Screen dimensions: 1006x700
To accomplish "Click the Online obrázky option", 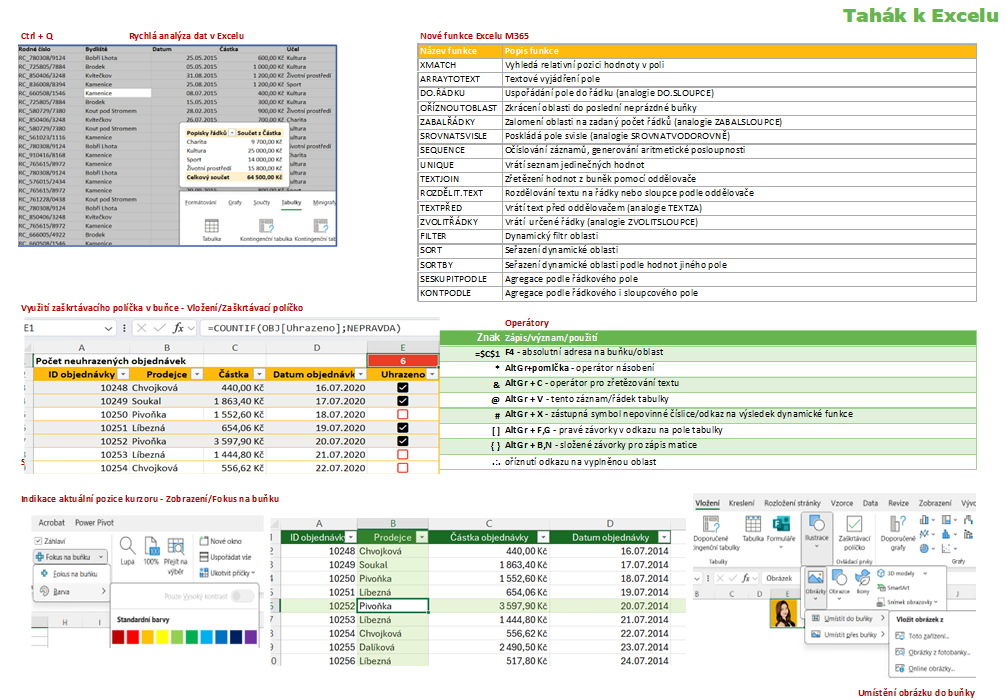I will pos(925,668).
